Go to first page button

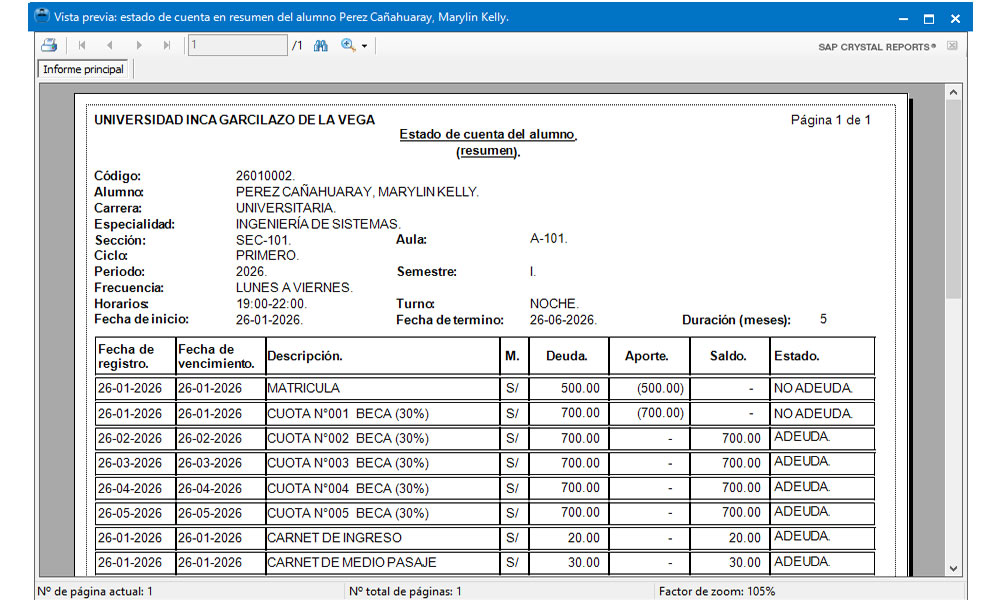pos(82,45)
